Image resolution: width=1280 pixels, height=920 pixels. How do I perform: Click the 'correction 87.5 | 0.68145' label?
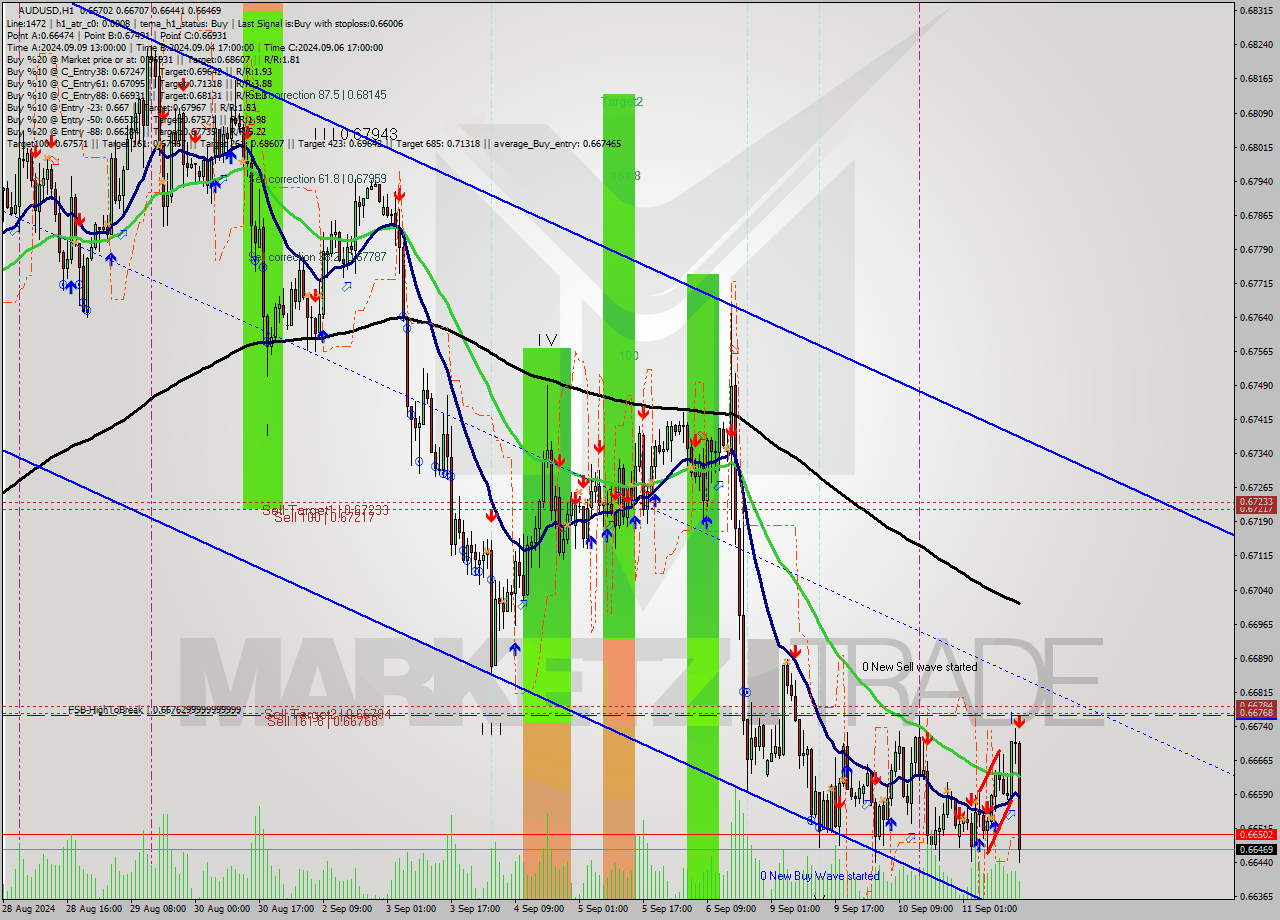[x=325, y=95]
